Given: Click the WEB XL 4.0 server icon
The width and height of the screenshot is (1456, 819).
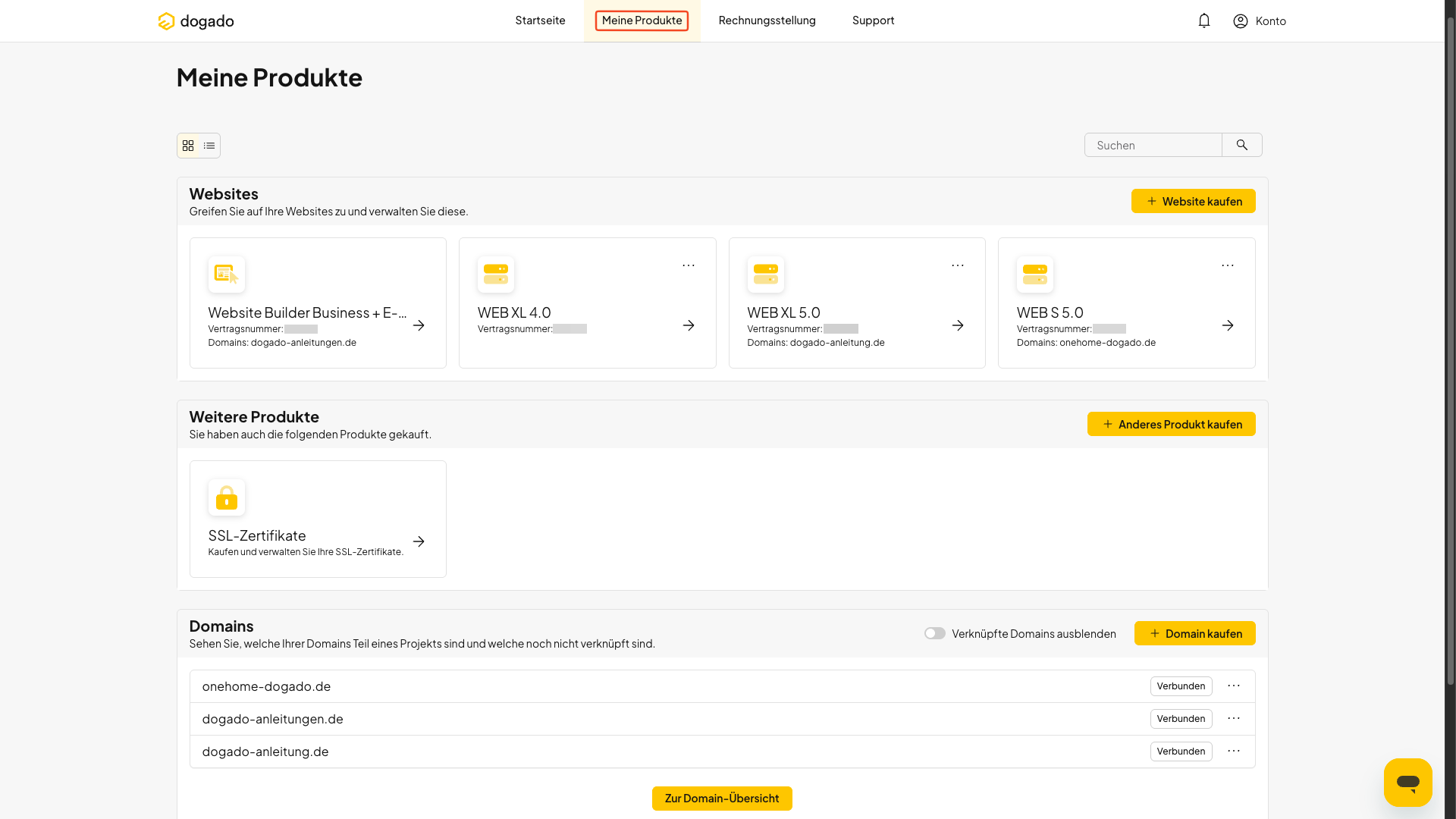Looking at the screenshot, I should click(496, 275).
